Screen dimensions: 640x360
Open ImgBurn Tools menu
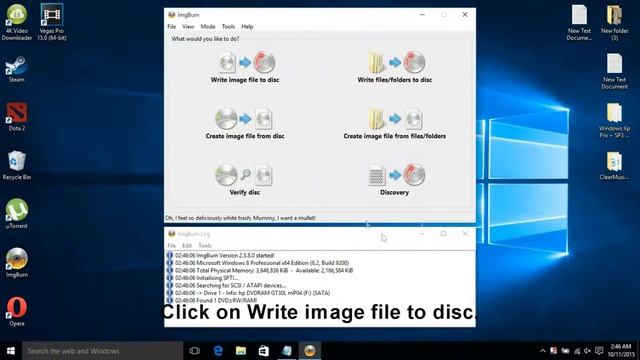pyautogui.click(x=228, y=27)
